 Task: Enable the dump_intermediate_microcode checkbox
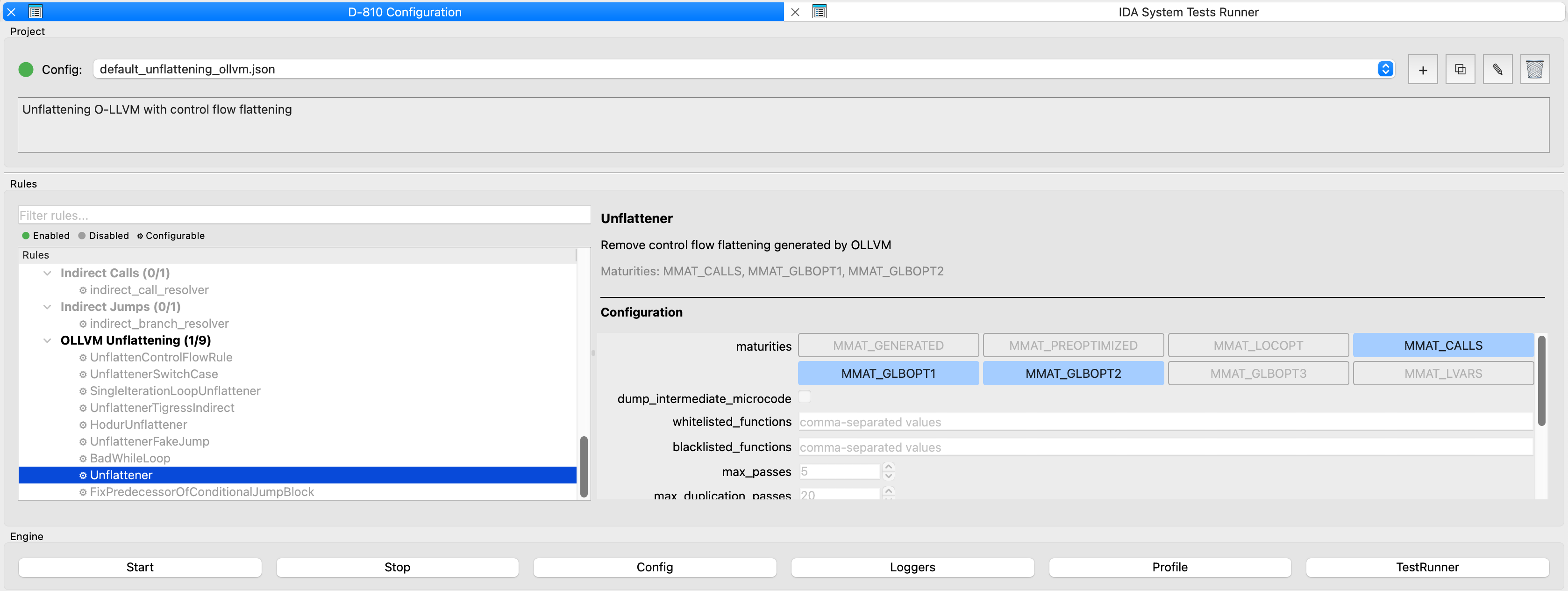pyautogui.click(x=805, y=396)
